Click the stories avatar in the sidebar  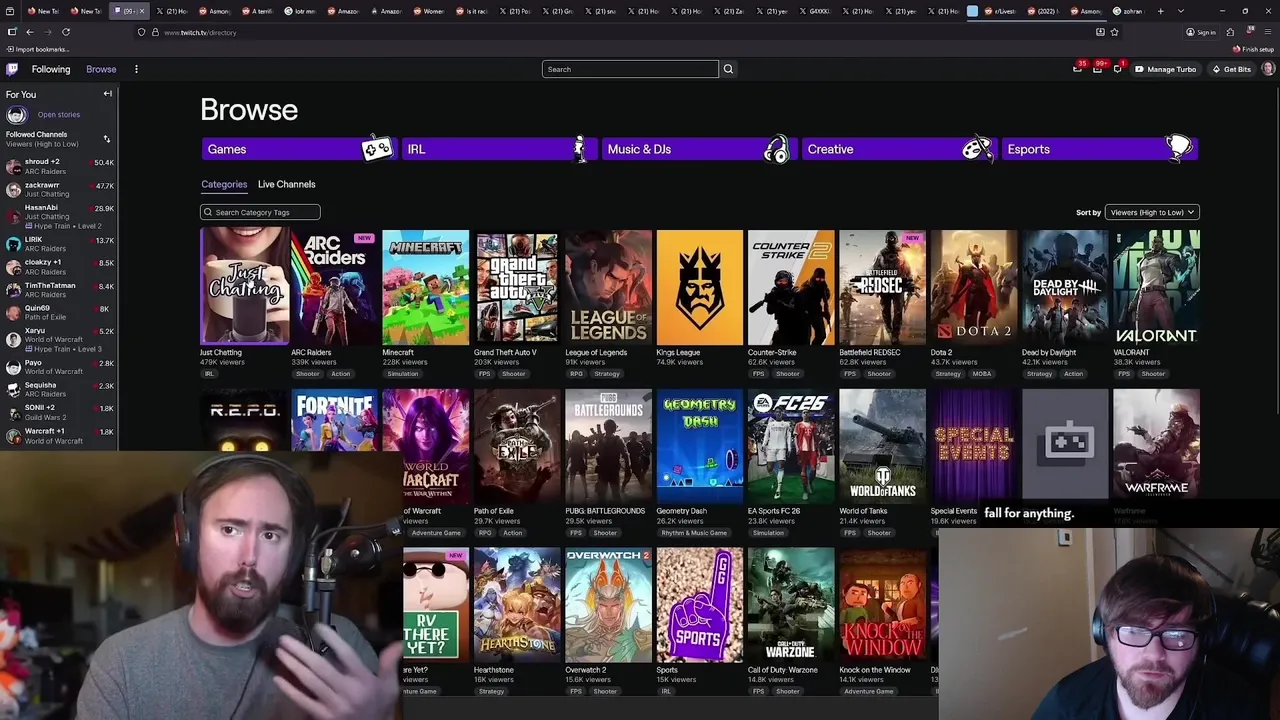16,114
